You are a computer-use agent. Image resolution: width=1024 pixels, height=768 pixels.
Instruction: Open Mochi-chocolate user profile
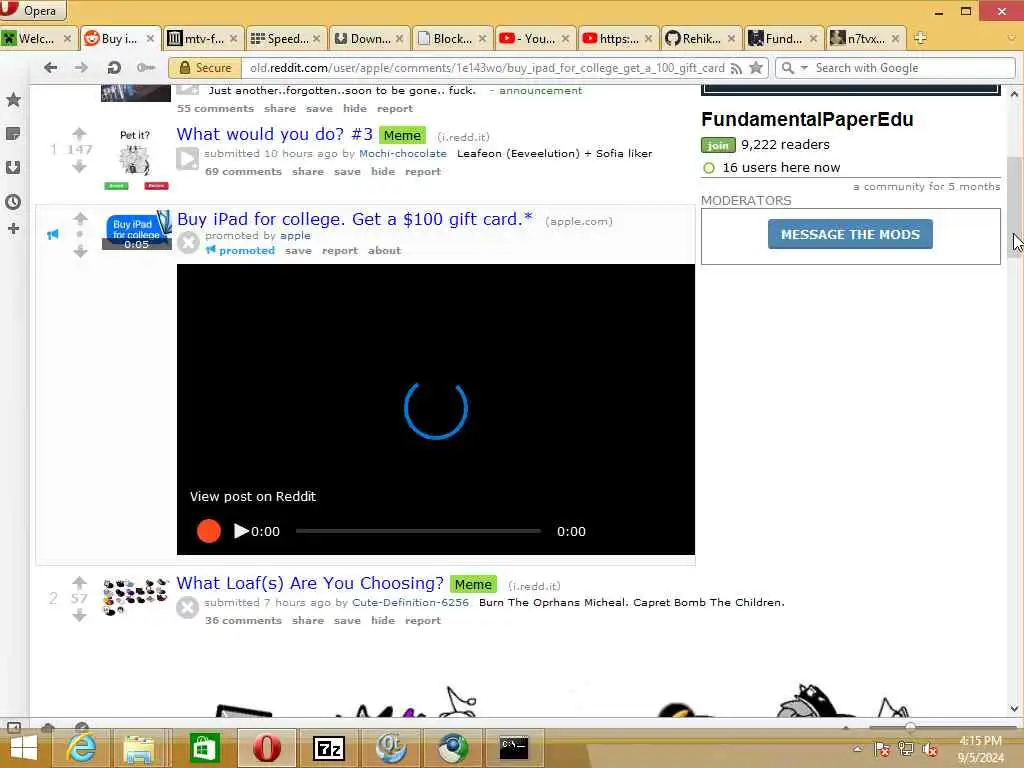point(403,153)
